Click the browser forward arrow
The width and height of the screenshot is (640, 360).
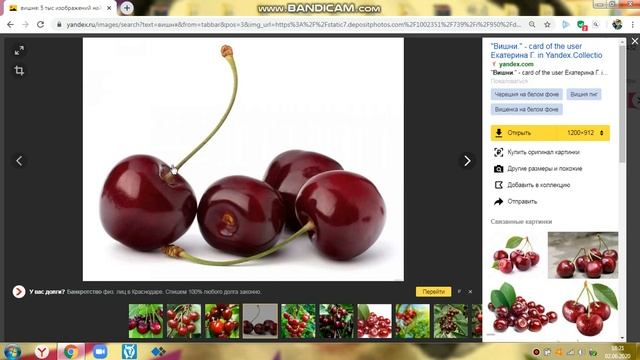(25, 24)
